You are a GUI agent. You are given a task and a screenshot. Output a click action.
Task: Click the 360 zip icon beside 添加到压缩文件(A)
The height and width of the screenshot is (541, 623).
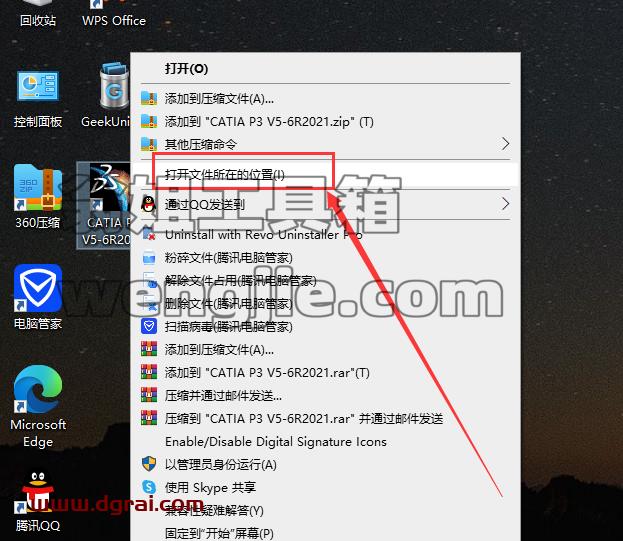(x=149, y=98)
